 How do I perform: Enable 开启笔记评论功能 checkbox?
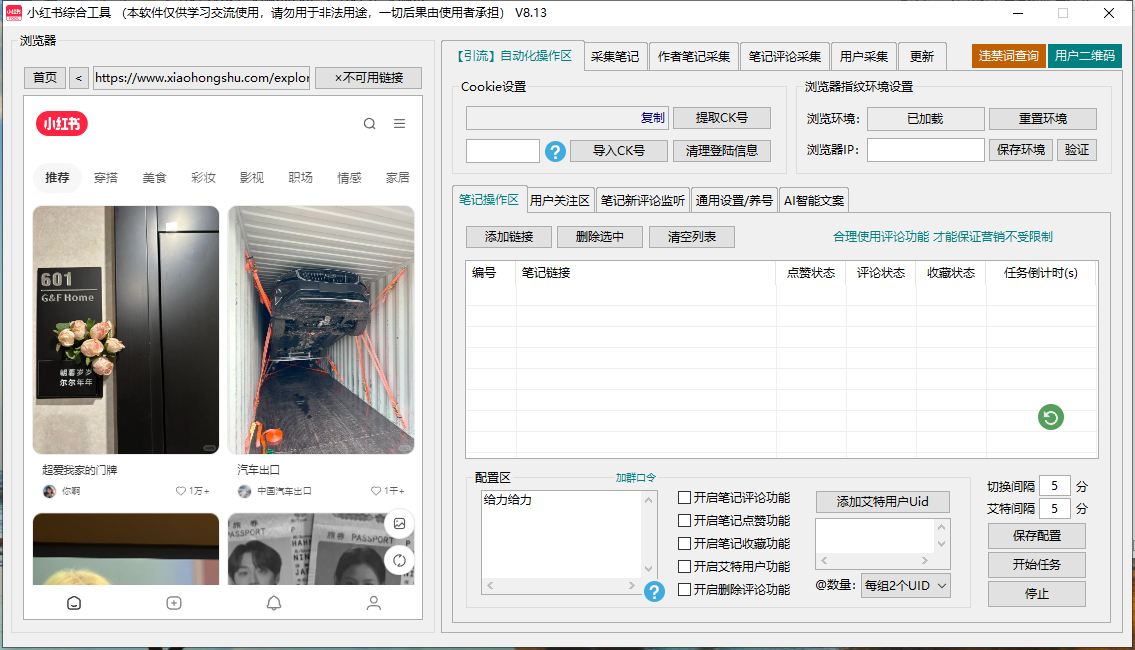click(684, 498)
